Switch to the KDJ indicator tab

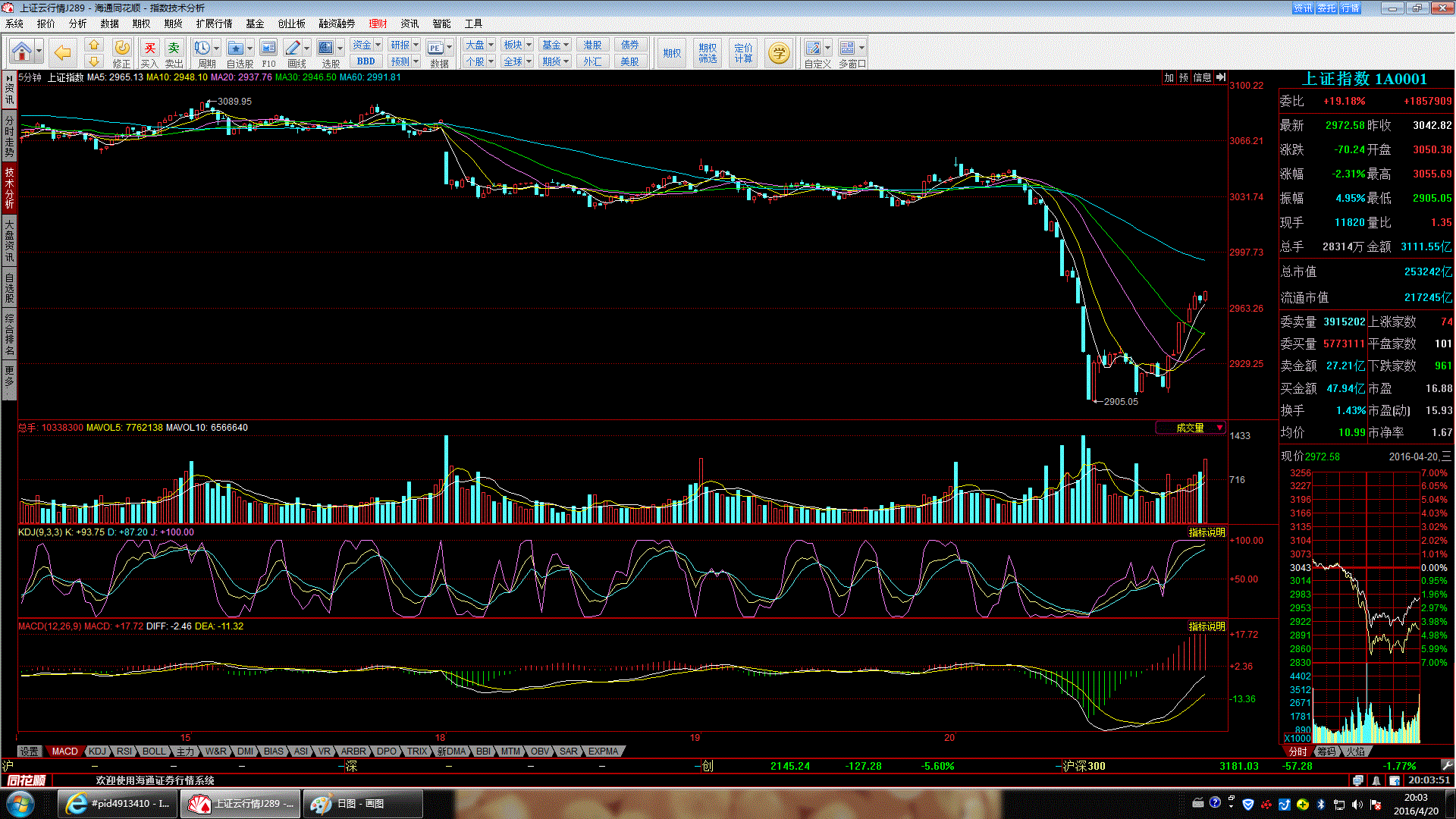click(97, 752)
